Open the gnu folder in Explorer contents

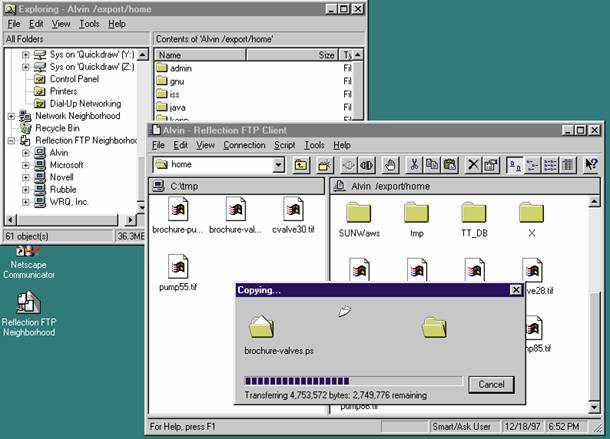[x=170, y=81]
